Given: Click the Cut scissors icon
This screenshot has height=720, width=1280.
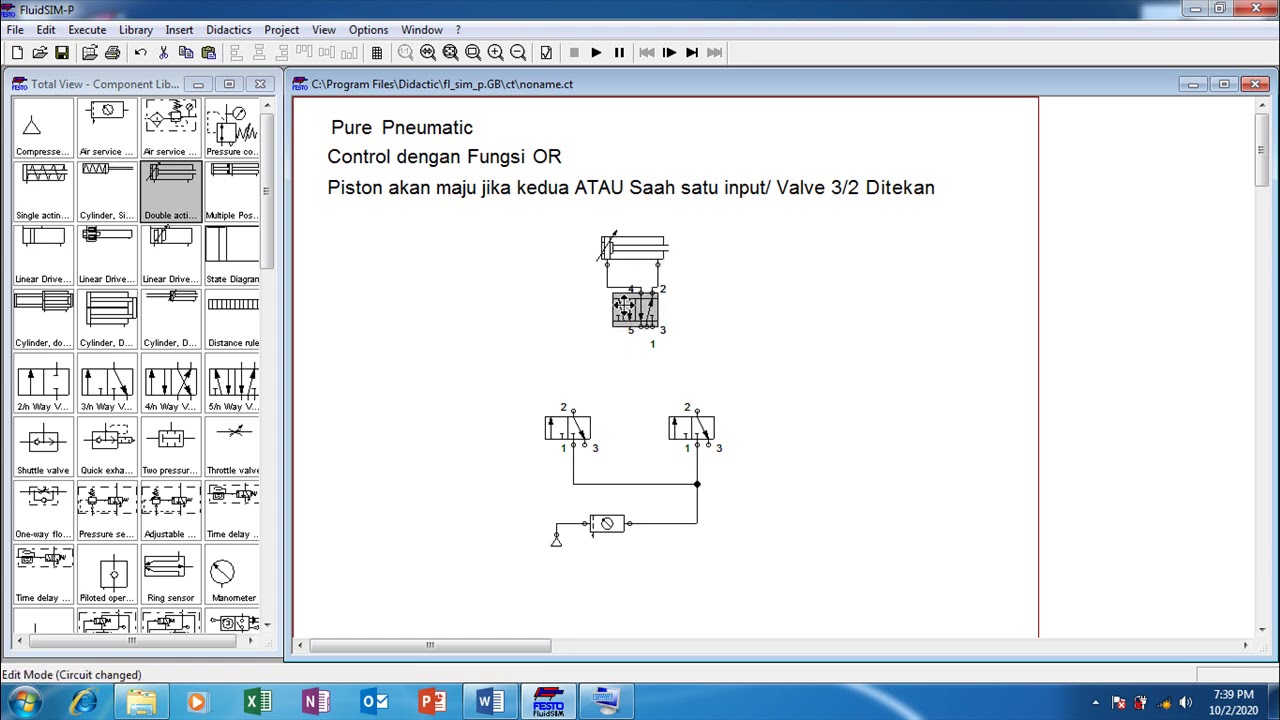Looking at the screenshot, I should (x=163, y=53).
